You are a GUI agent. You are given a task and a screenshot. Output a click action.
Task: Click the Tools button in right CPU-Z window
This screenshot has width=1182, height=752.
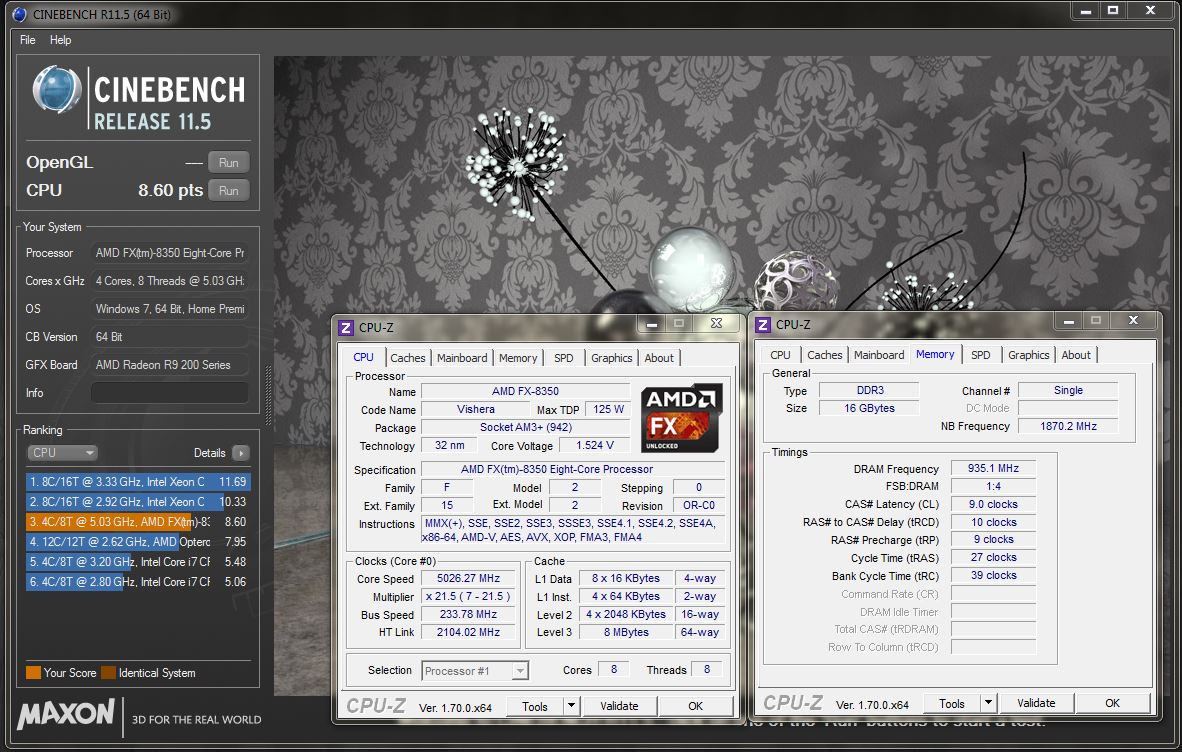[x=951, y=703]
